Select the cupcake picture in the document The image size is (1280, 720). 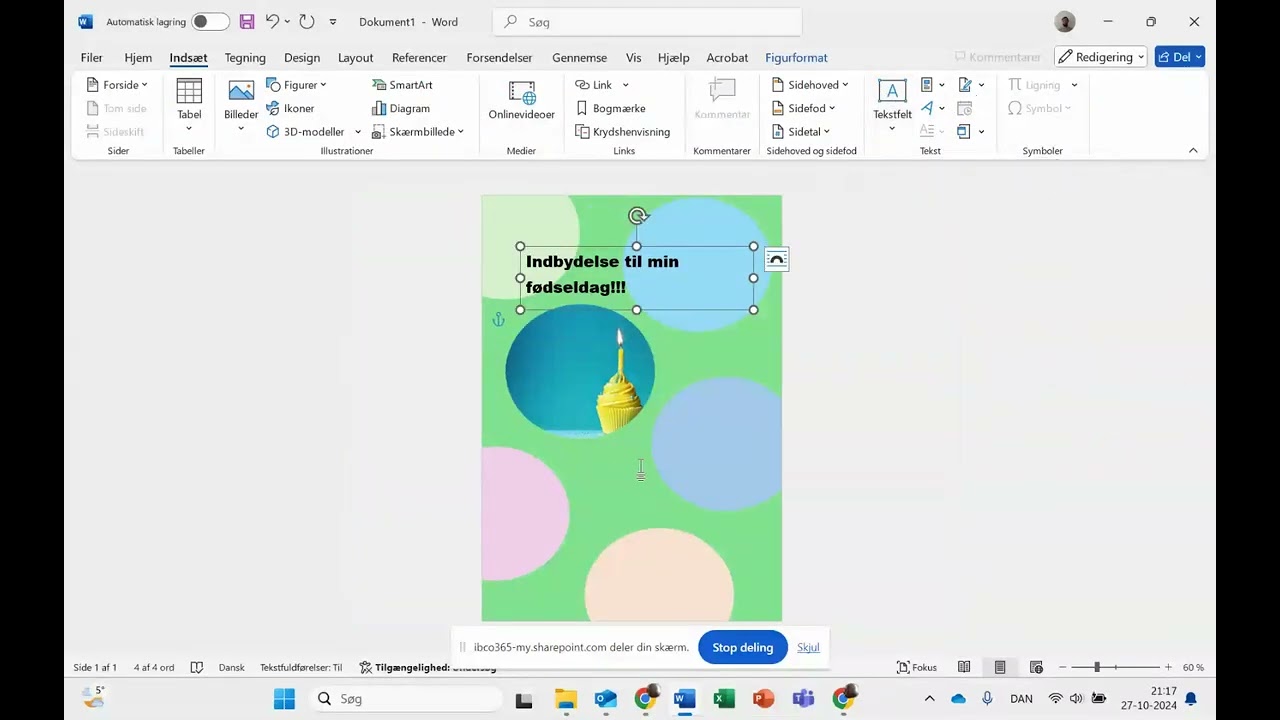pos(580,372)
